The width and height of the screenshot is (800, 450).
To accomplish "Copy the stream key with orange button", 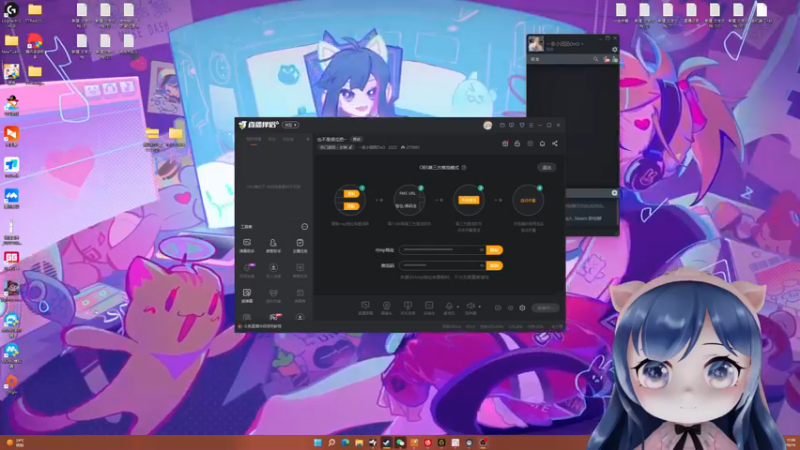I will (x=494, y=265).
